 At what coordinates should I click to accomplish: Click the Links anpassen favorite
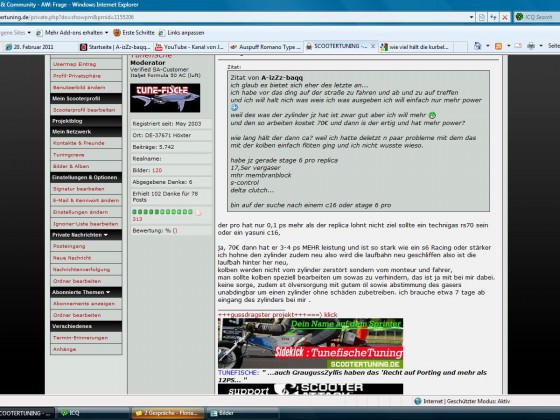[186, 33]
